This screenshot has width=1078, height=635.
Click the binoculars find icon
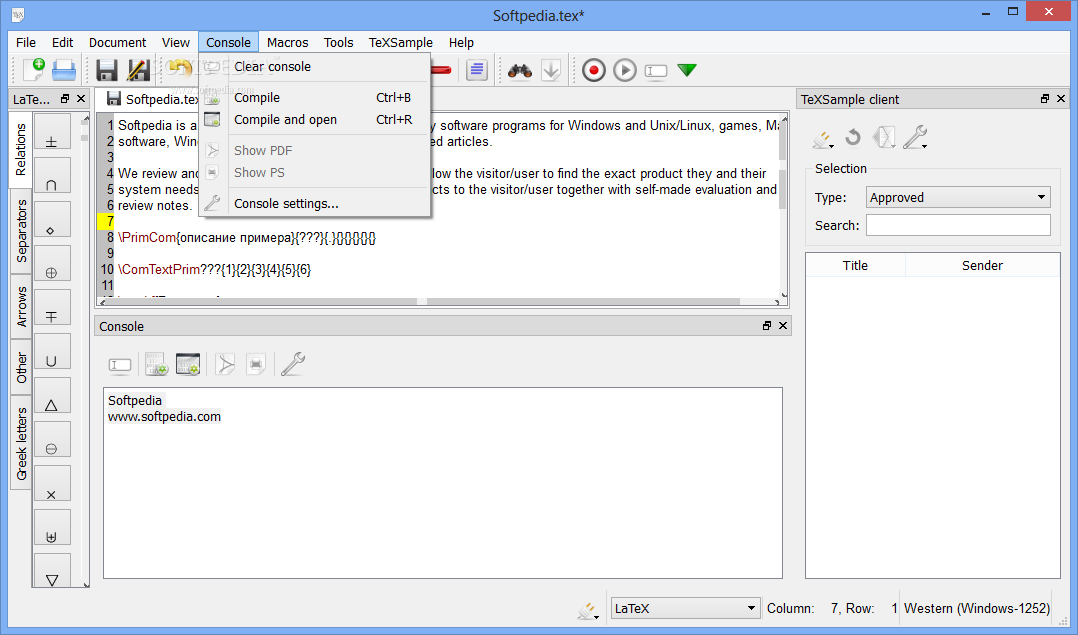(x=520, y=70)
